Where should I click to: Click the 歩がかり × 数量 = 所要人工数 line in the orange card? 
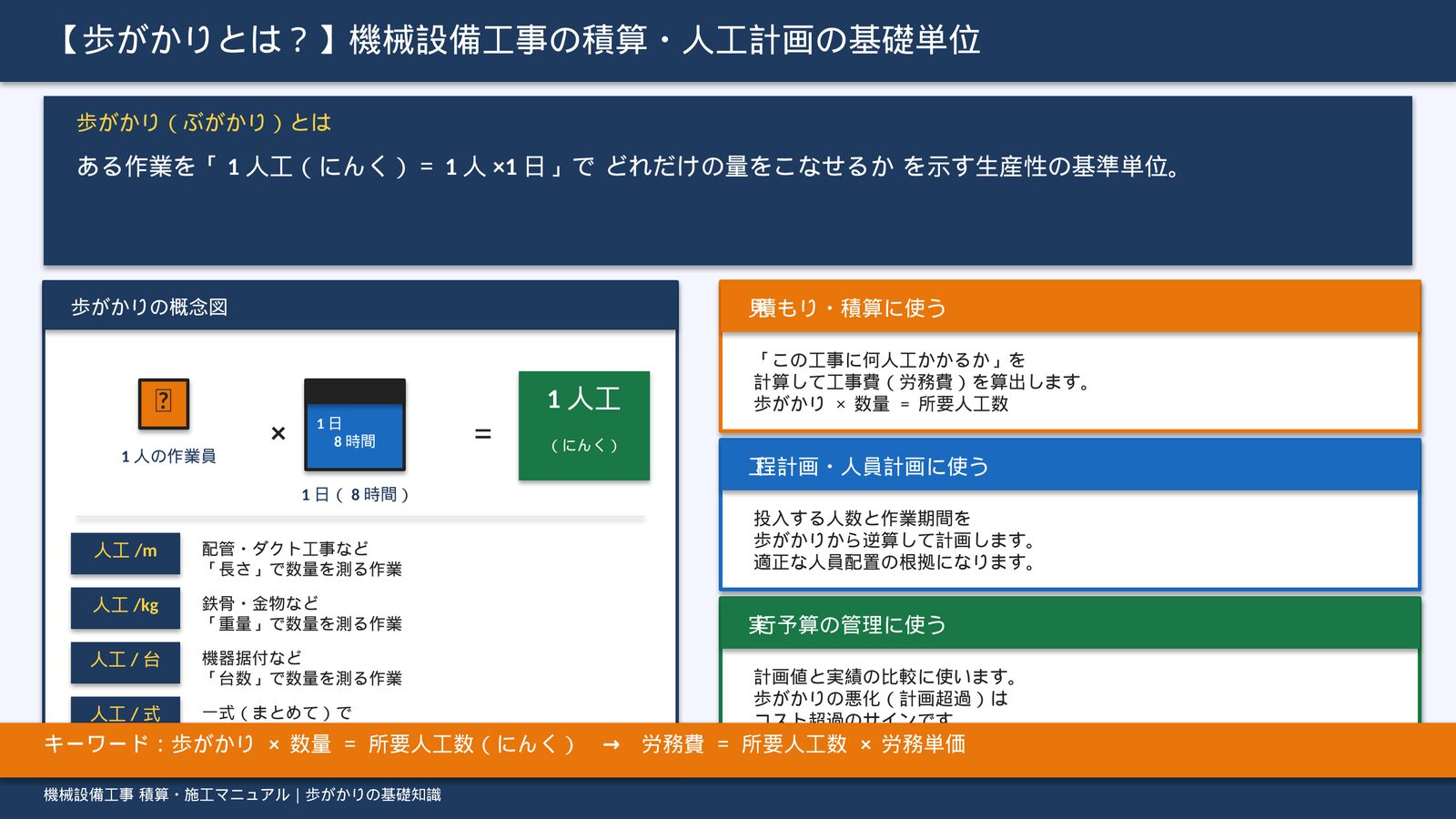tap(881, 404)
